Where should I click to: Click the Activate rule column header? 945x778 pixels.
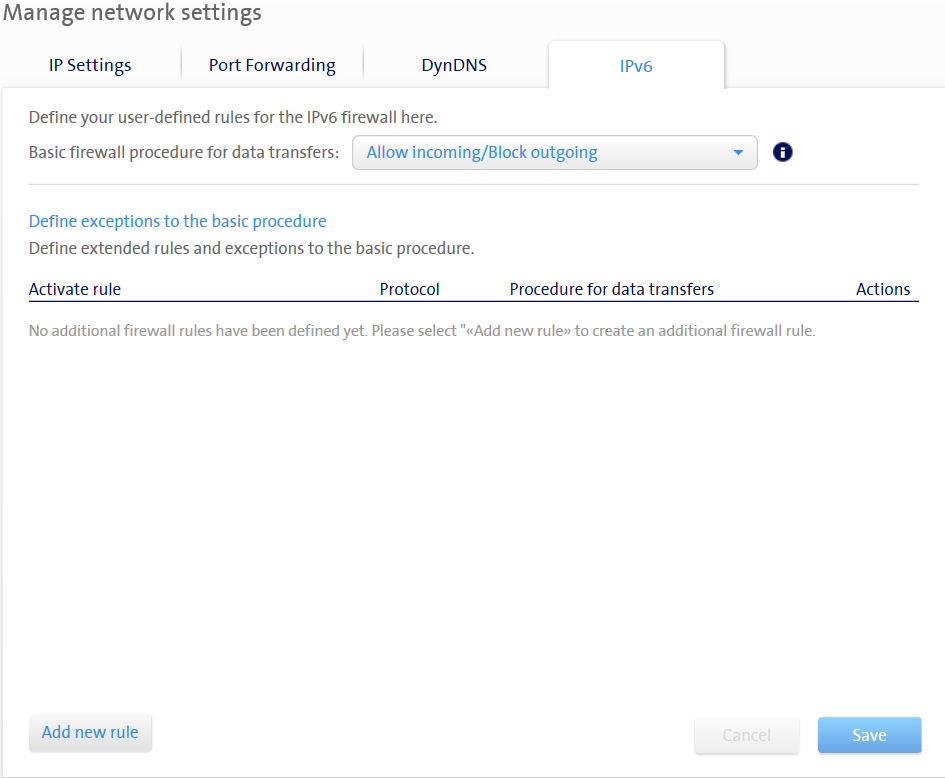coord(75,289)
